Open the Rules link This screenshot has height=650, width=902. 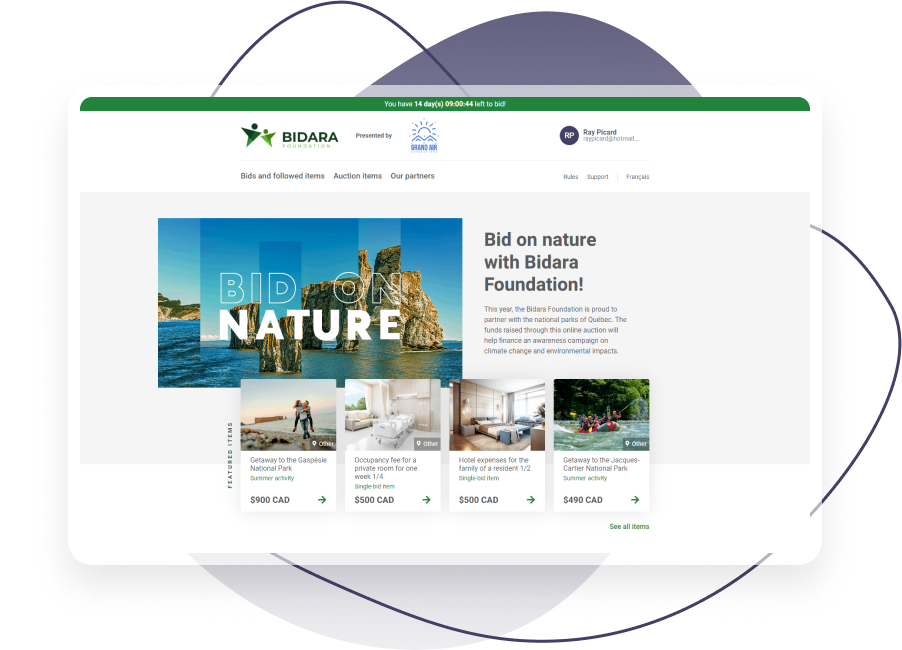tap(570, 177)
